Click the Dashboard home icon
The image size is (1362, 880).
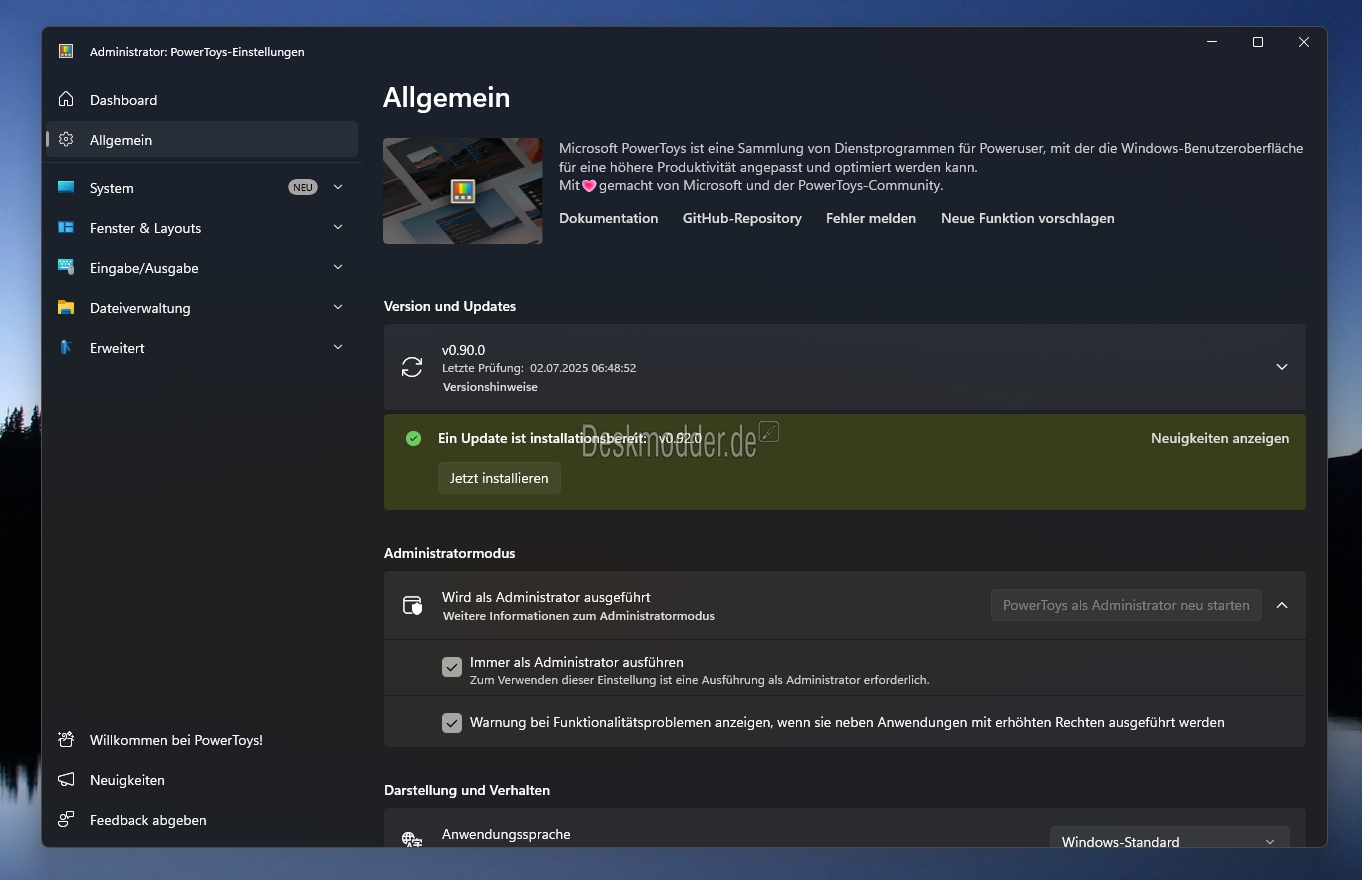66,99
